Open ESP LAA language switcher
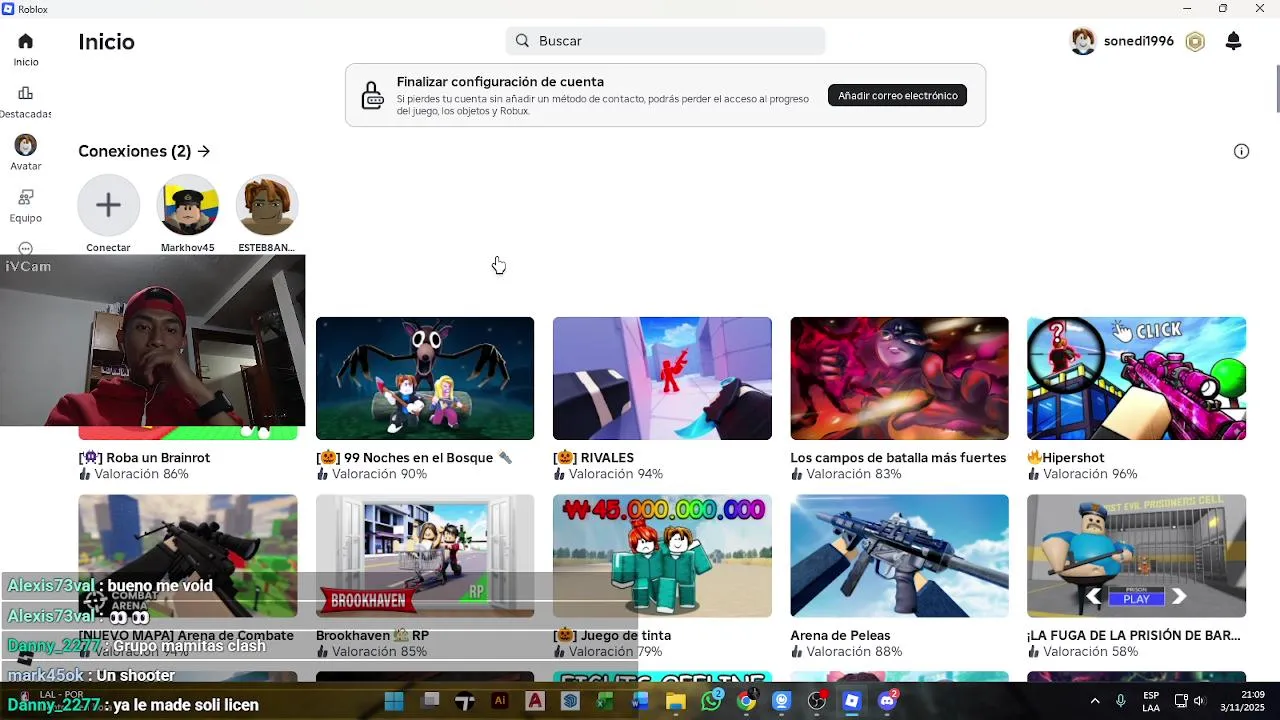This screenshot has height=720, width=1280. tap(1151, 701)
